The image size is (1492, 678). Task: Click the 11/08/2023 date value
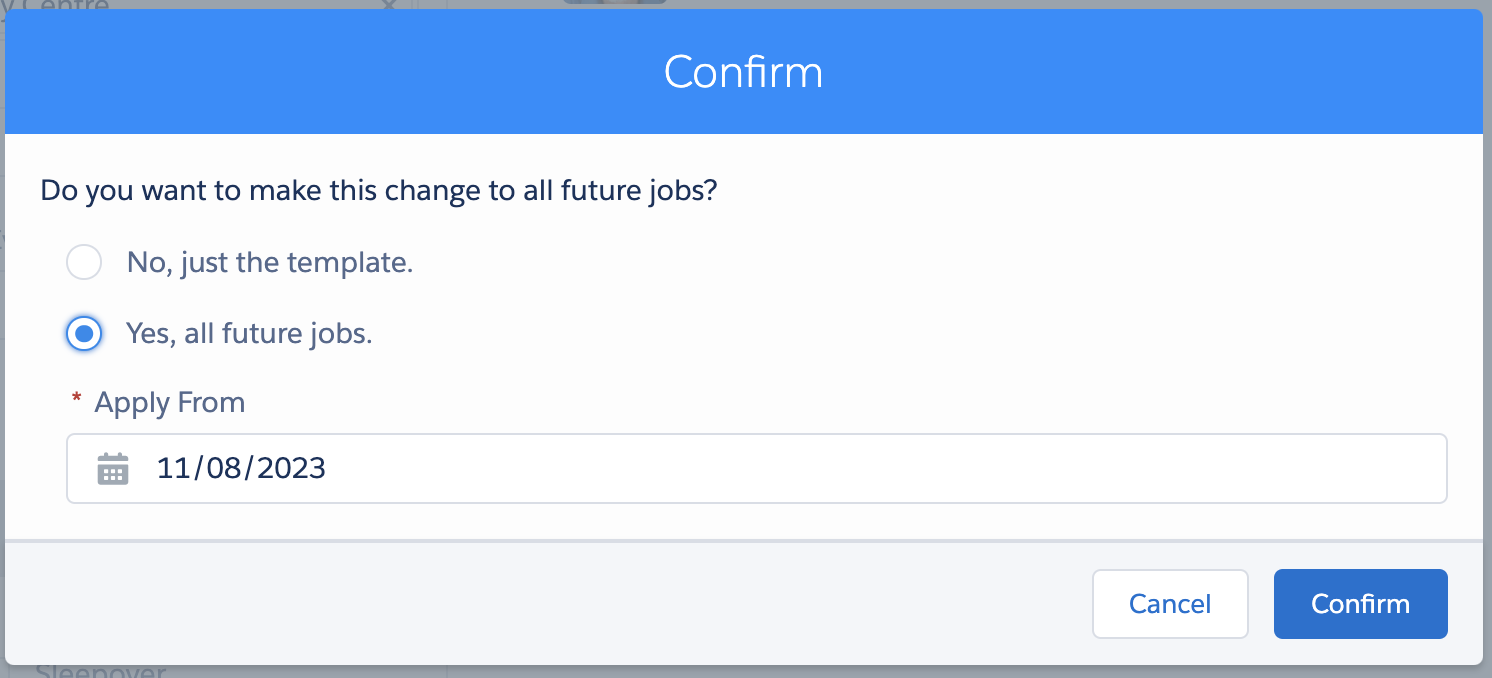point(241,468)
